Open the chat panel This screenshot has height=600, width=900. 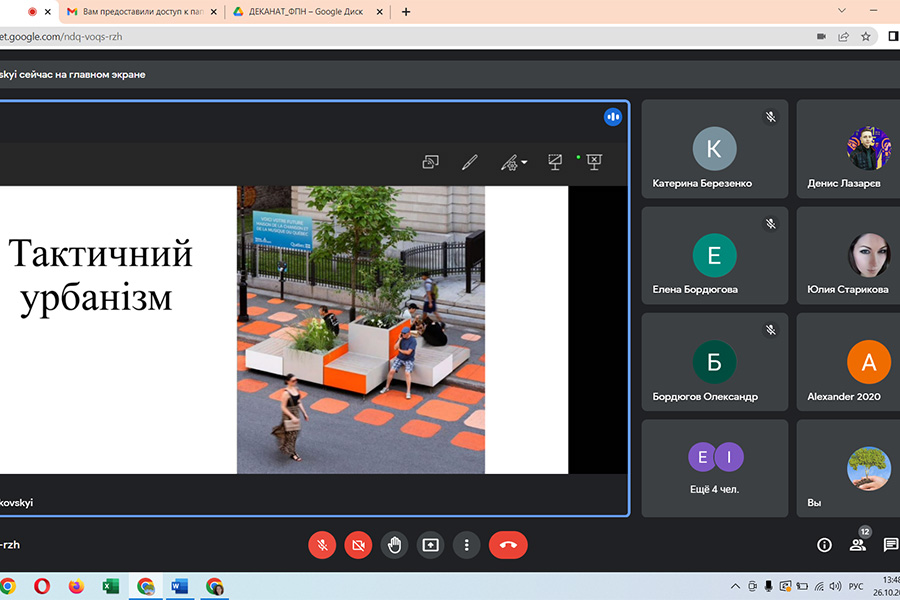pyautogui.click(x=890, y=545)
